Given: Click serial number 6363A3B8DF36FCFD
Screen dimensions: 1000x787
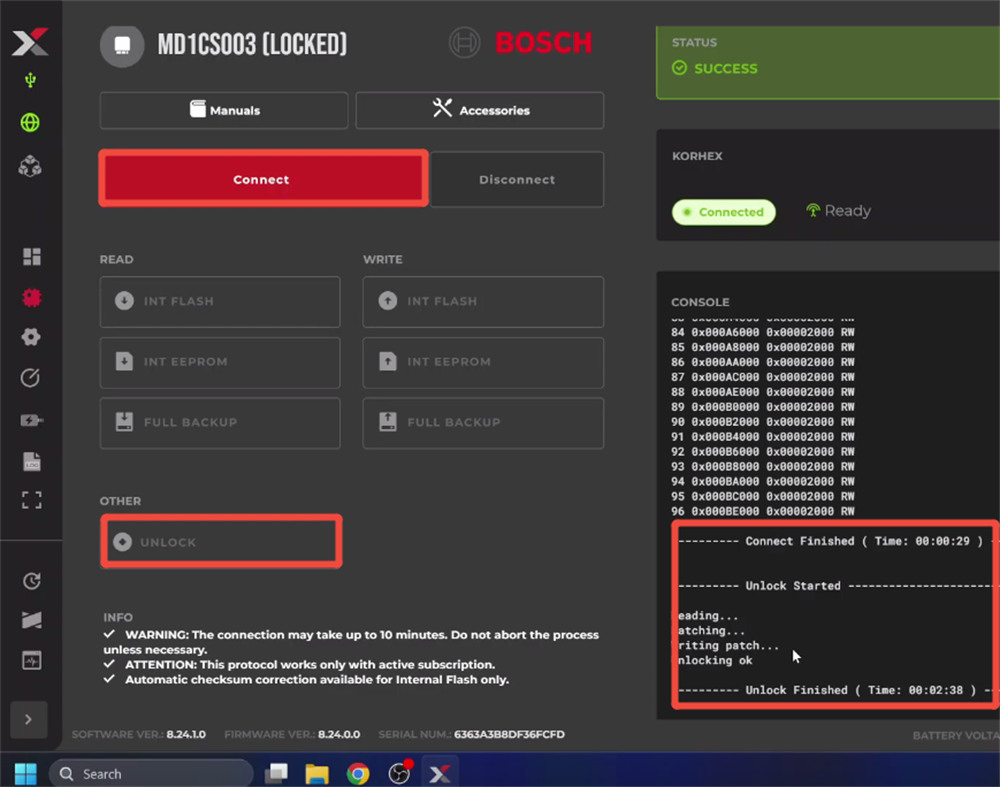Looking at the screenshot, I should click(x=509, y=734).
